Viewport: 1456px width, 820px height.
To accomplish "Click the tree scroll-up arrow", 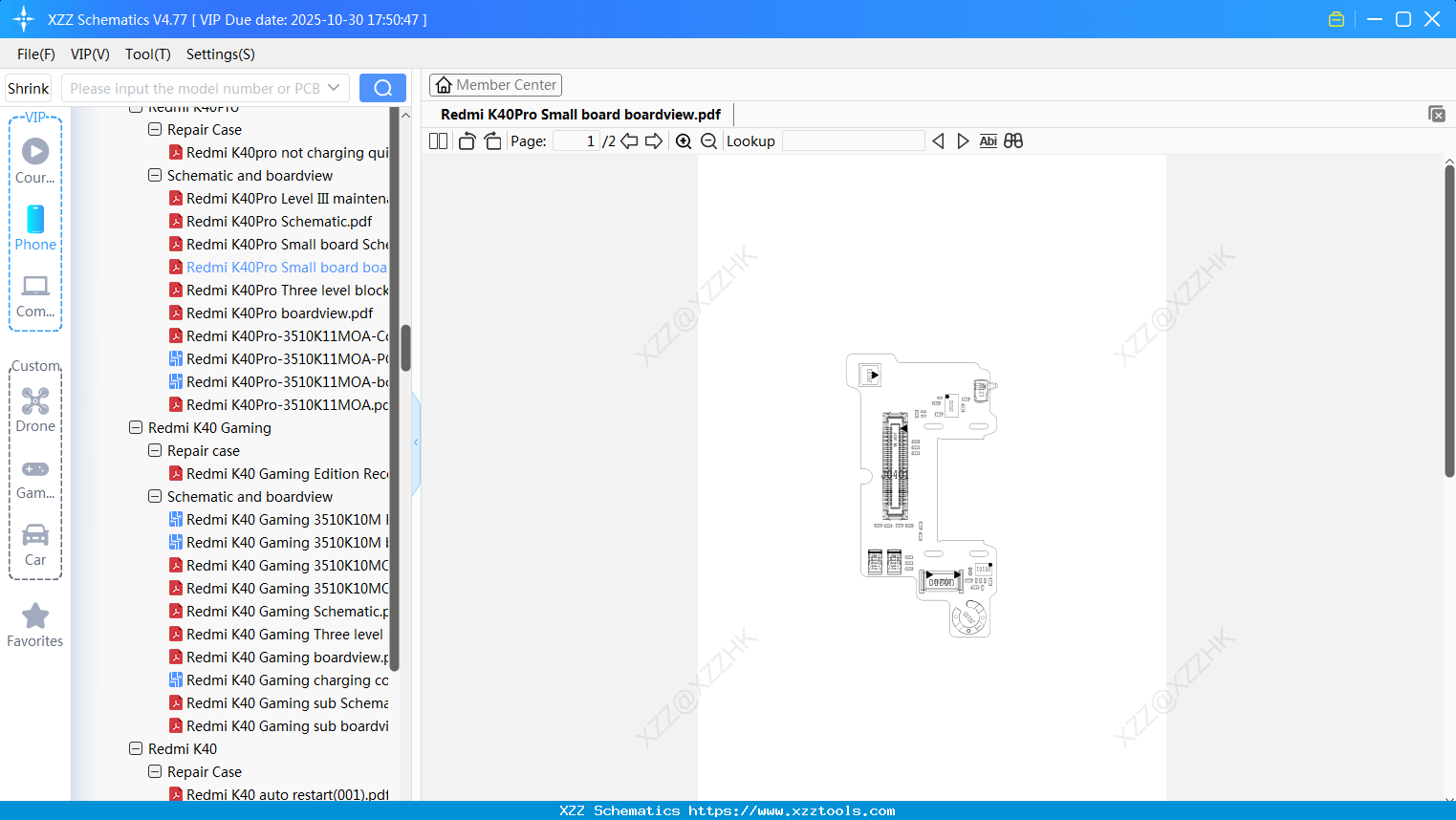I will click(x=405, y=116).
